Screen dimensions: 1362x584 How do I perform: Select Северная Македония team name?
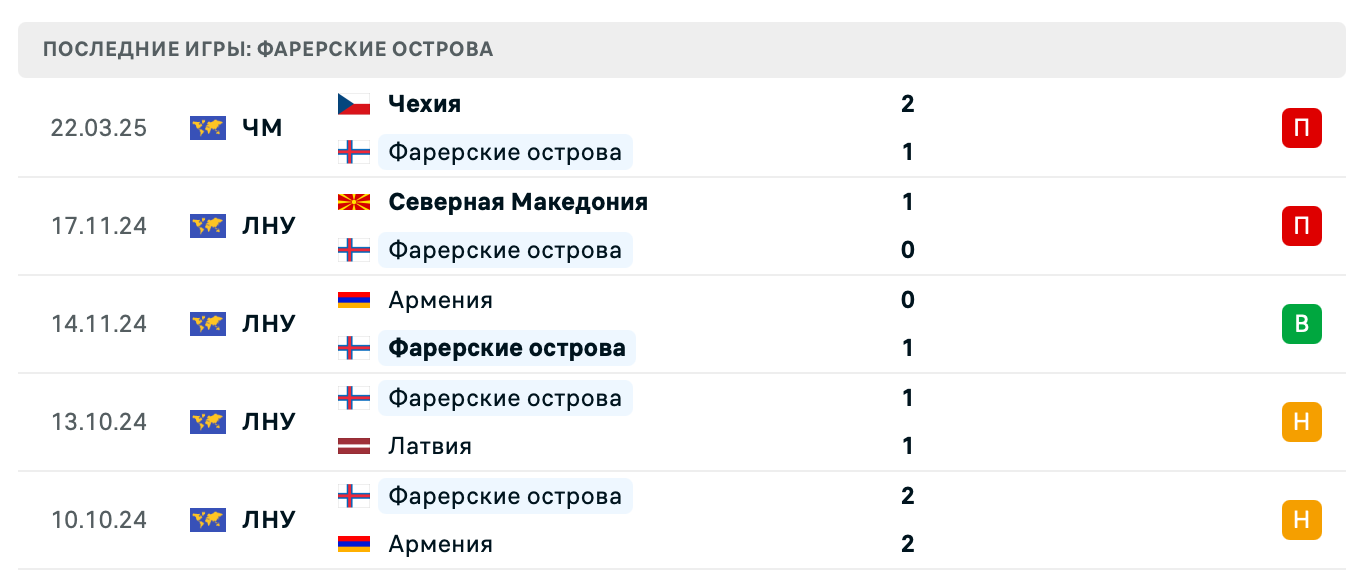click(517, 201)
